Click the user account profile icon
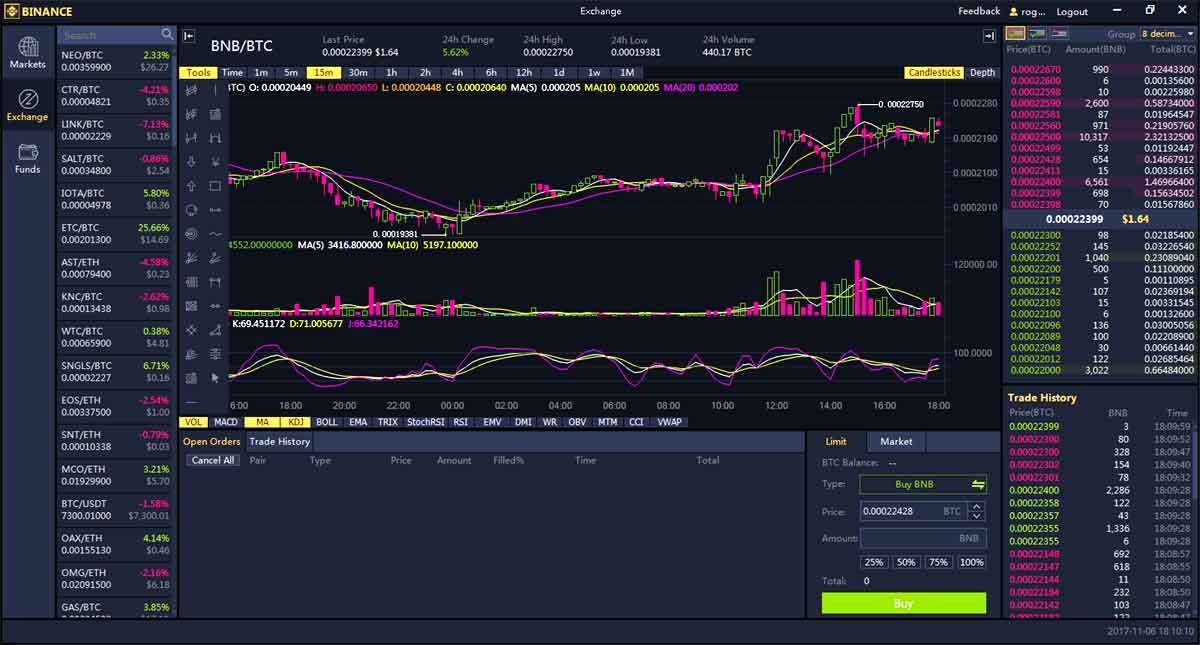1200x645 pixels. tap(1014, 12)
